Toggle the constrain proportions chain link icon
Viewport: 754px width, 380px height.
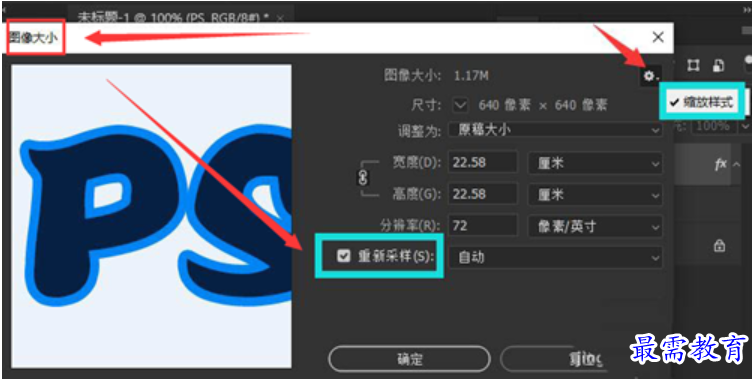[363, 178]
